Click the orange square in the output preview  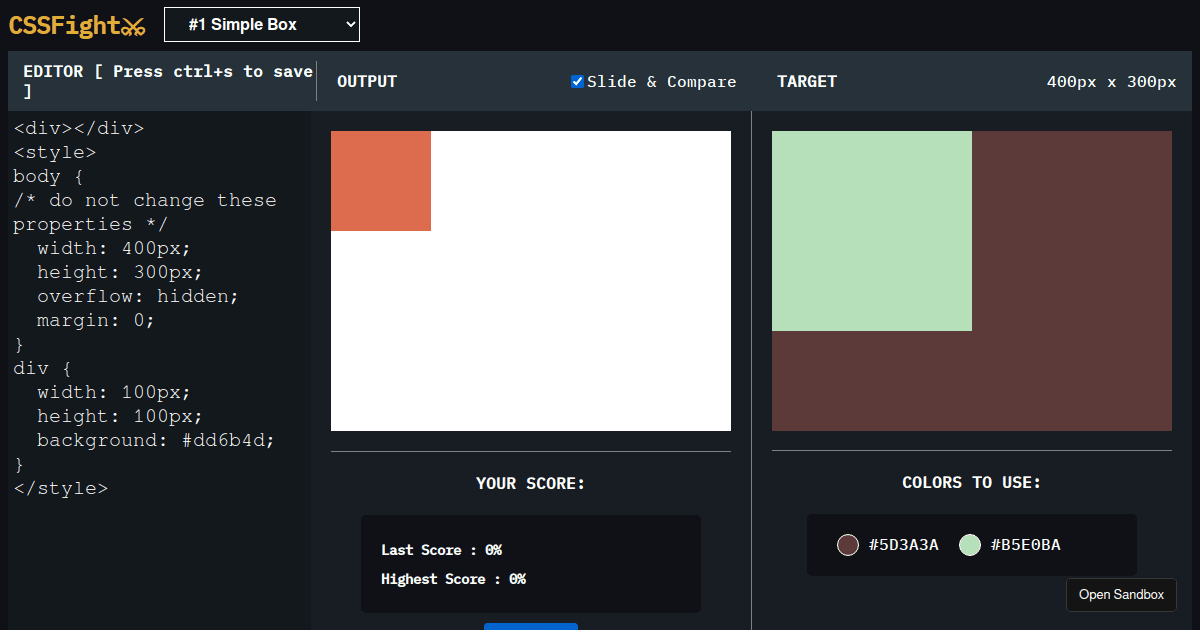(380, 180)
